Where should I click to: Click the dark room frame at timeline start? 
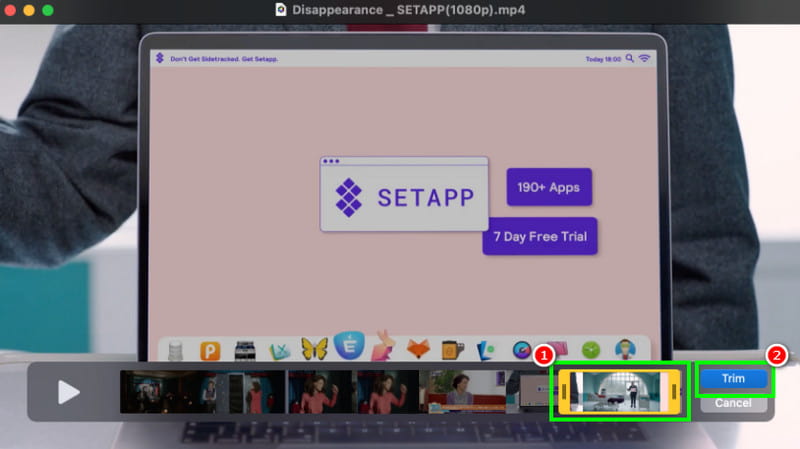pyautogui.click(x=160, y=392)
